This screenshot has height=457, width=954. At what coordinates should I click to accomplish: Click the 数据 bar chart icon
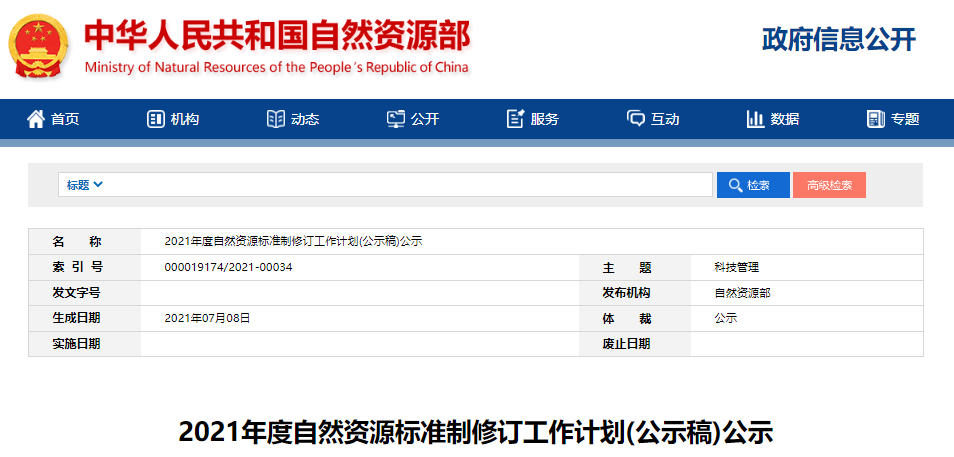755,119
